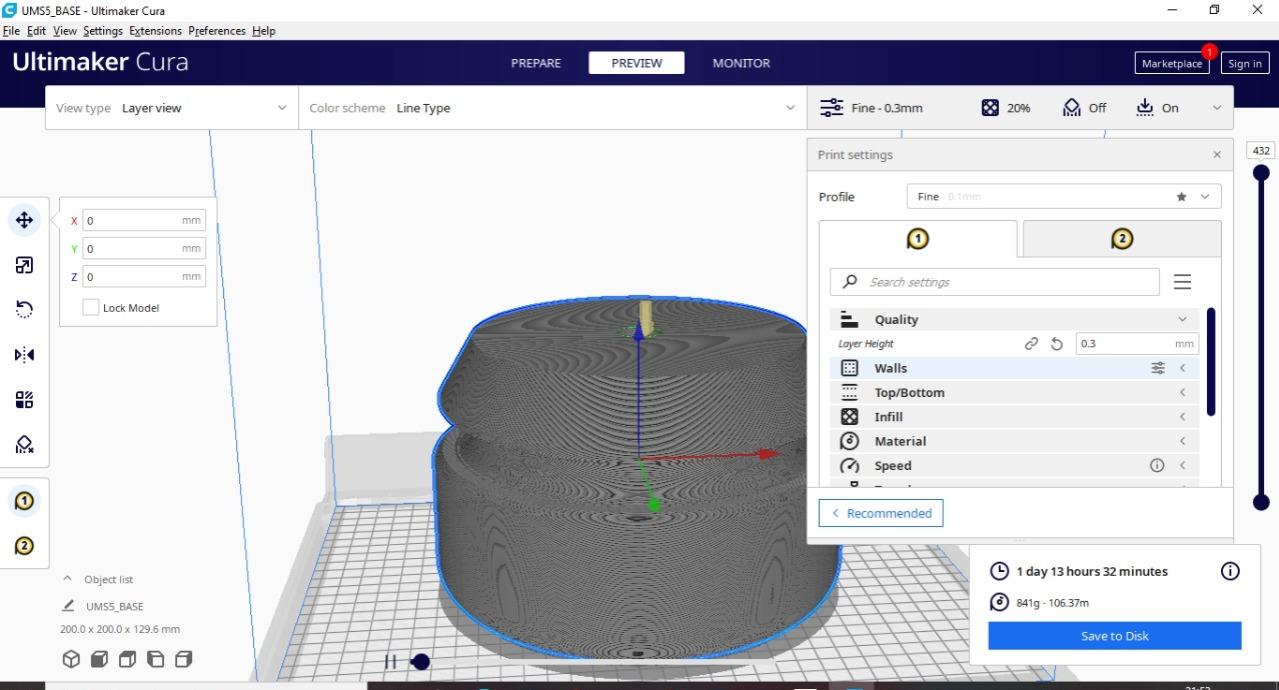Click the bottom handle of layer slider
Image resolution: width=1279 pixels, height=690 pixels.
click(x=1261, y=502)
